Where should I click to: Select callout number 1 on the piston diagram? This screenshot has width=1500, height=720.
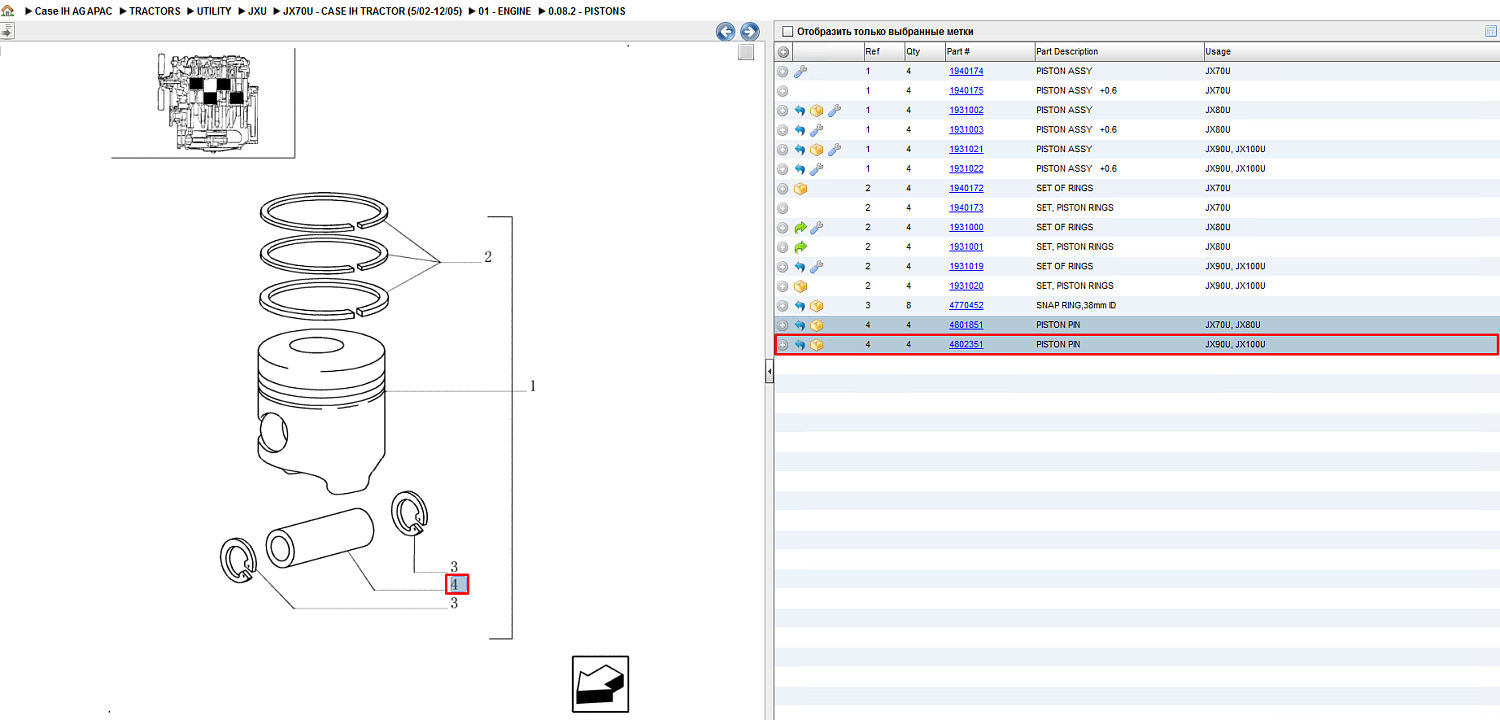[533, 386]
